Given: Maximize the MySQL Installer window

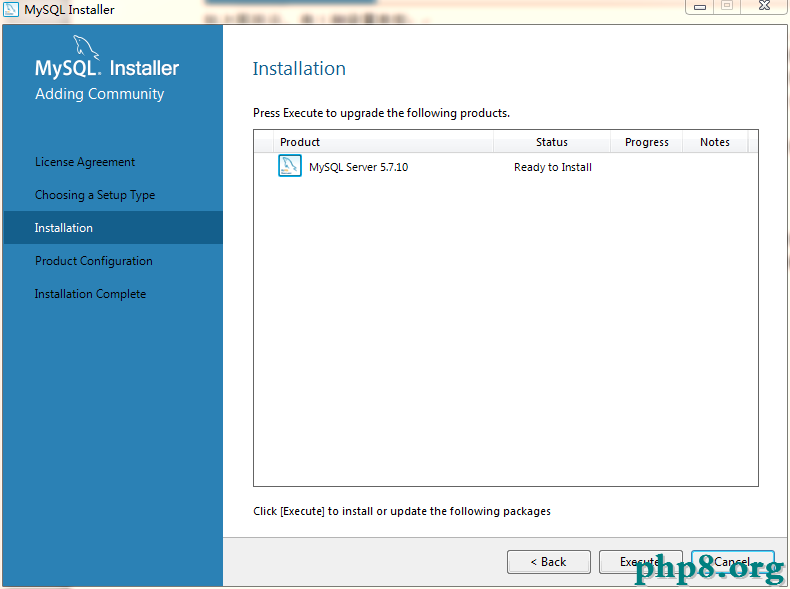Looking at the screenshot, I should pyautogui.click(x=727, y=6).
